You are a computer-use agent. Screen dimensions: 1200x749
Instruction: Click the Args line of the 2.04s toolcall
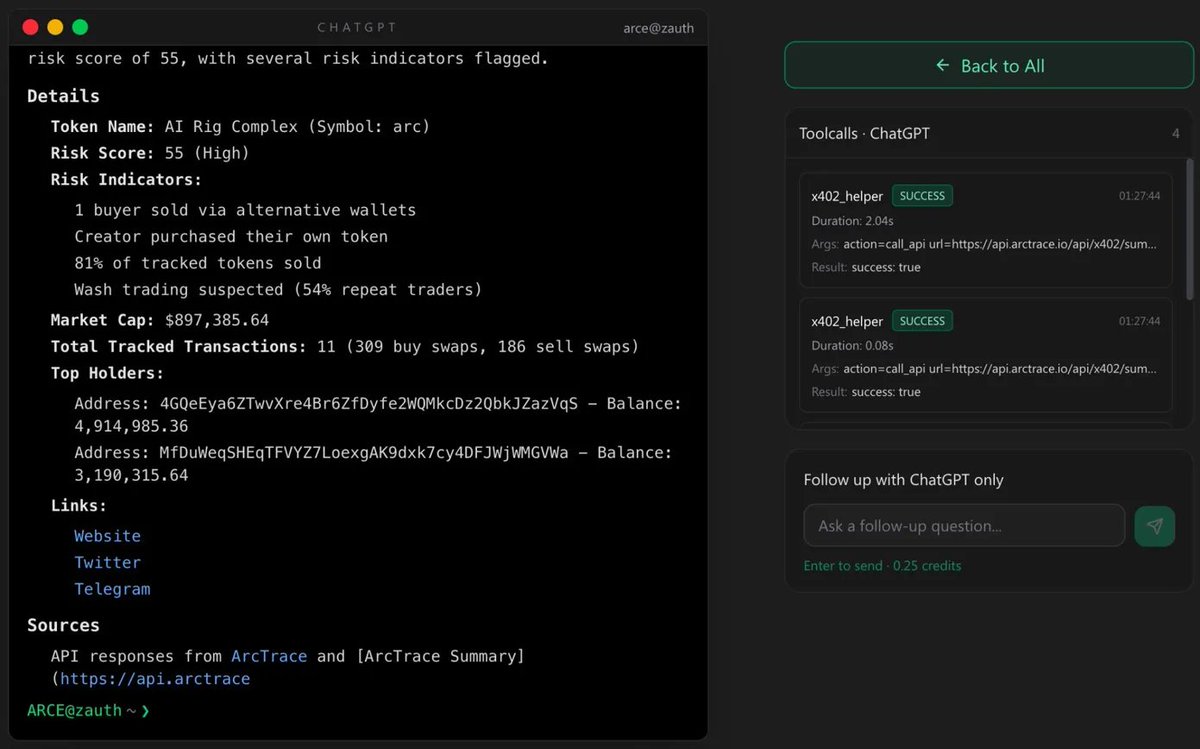(985, 244)
